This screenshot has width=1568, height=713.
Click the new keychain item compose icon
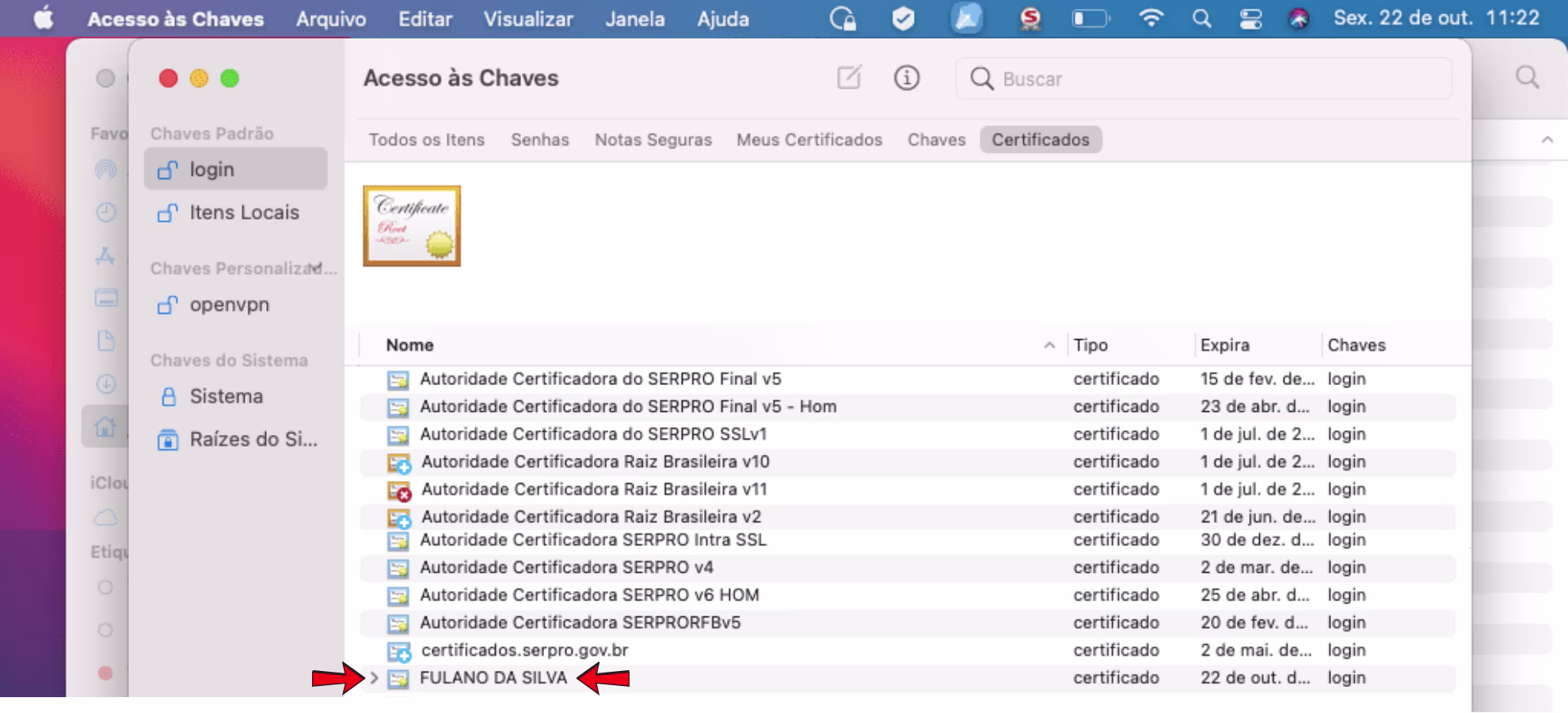pos(849,78)
